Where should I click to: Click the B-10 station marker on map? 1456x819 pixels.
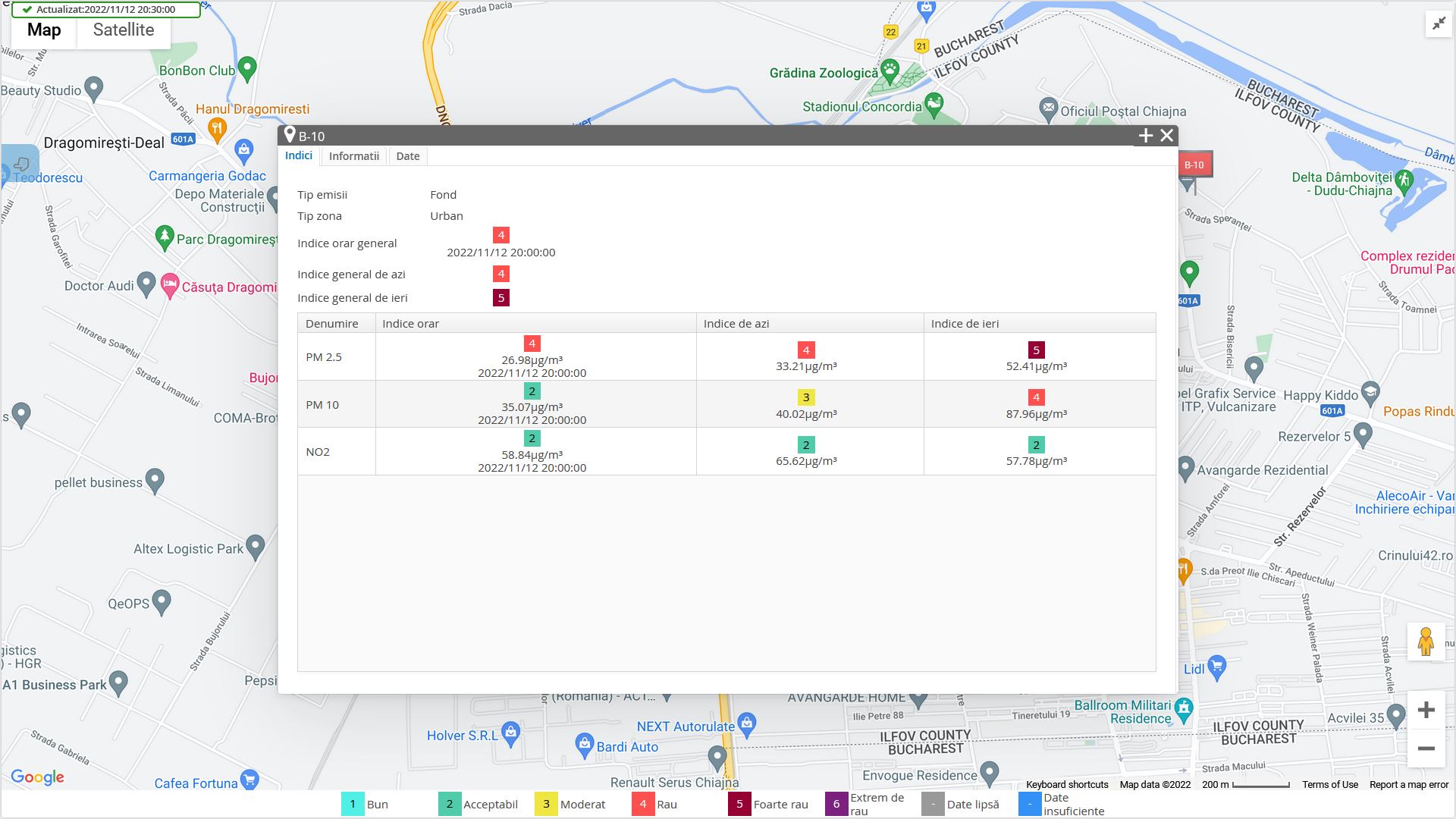[x=1194, y=165]
